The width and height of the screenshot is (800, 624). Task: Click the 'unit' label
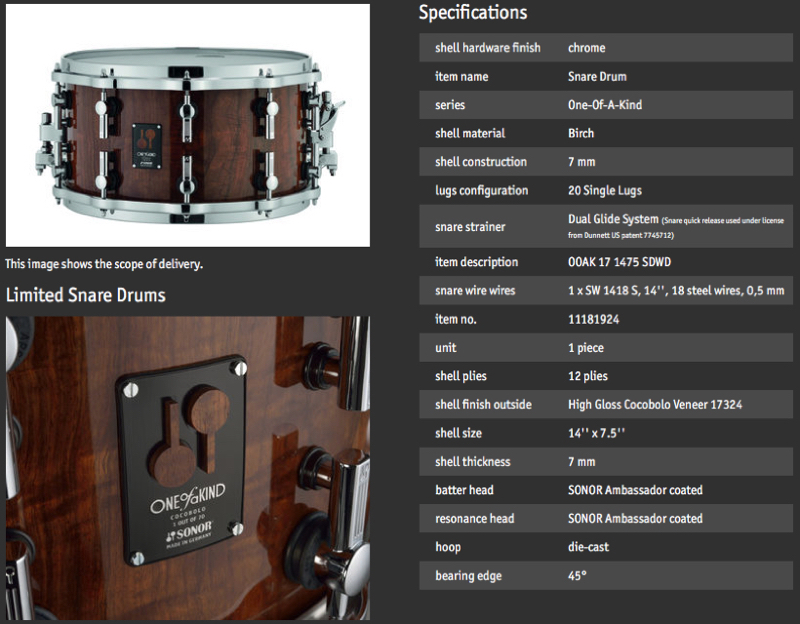click(445, 348)
